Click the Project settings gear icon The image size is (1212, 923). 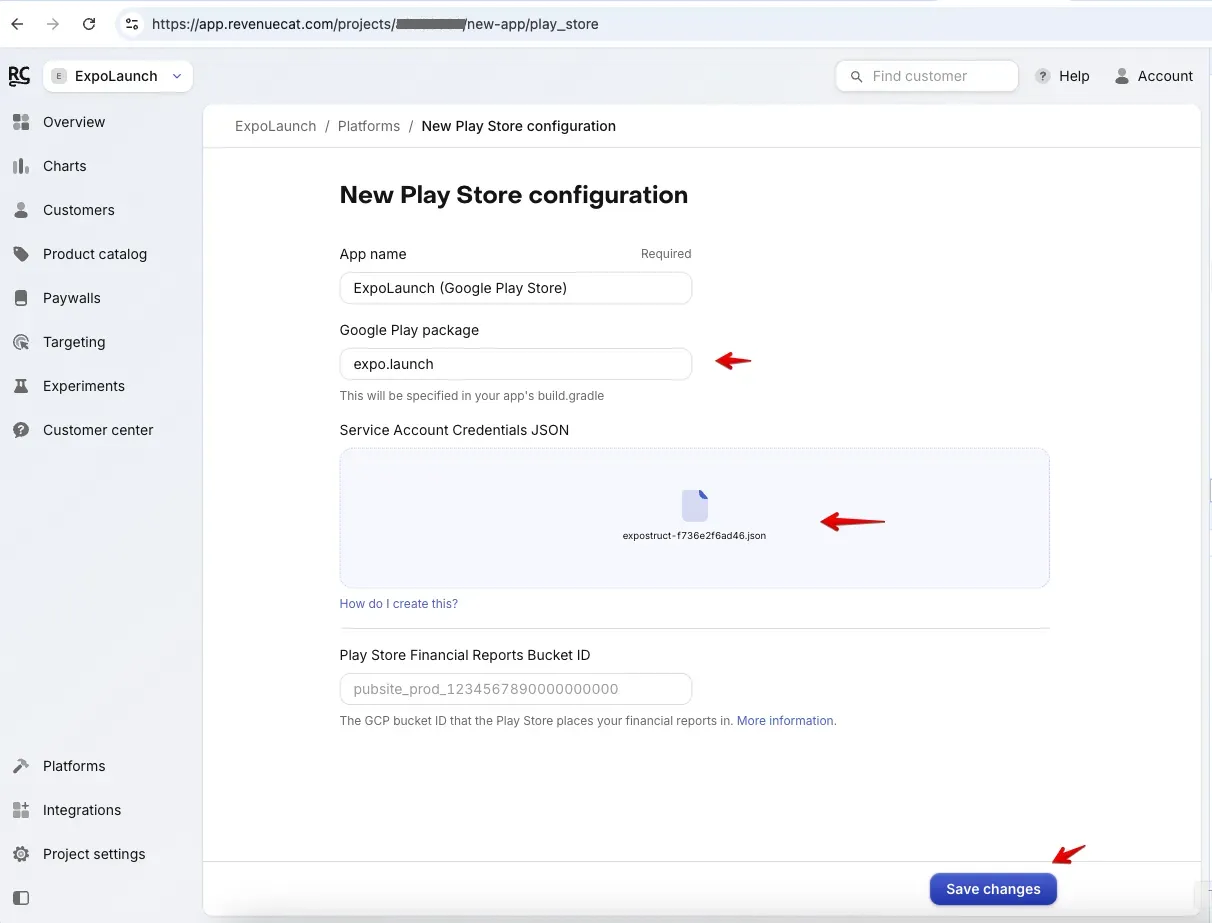click(21, 854)
